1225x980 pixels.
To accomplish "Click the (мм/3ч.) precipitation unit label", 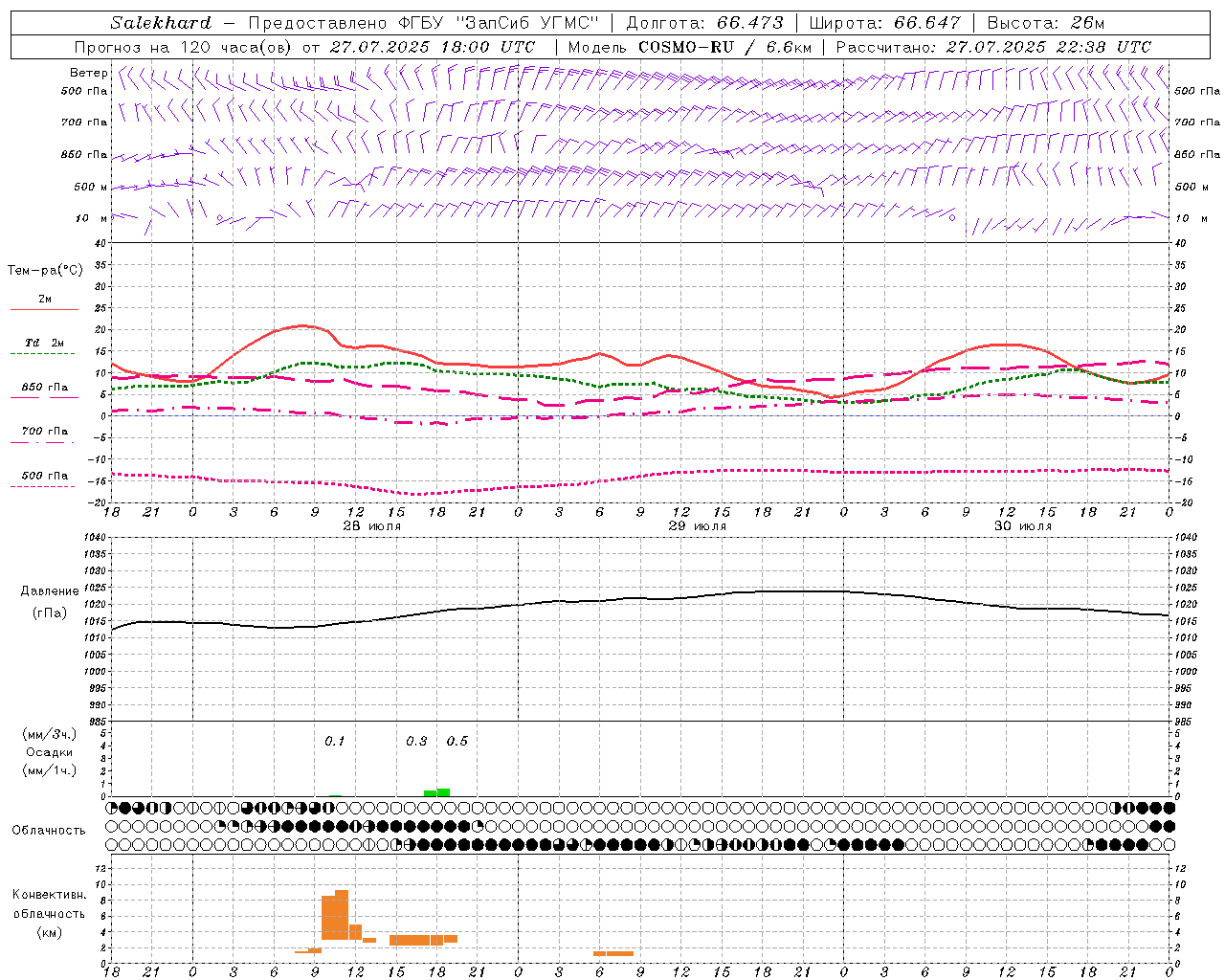I will (x=50, y=734).
